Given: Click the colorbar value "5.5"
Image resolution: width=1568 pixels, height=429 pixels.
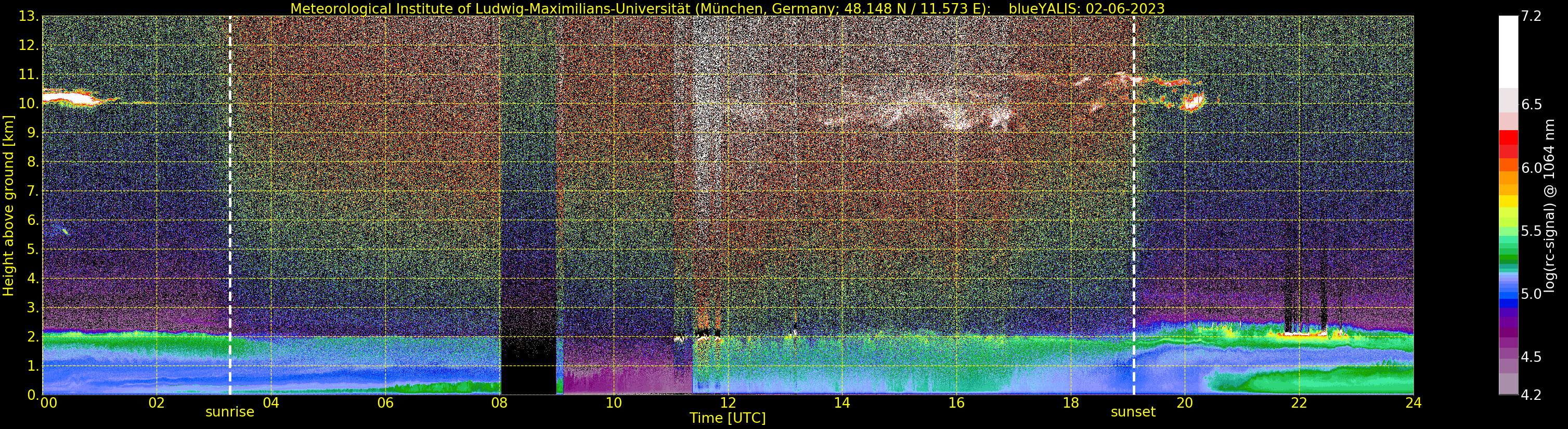Looking at the screenshot, I should 1531,231.
